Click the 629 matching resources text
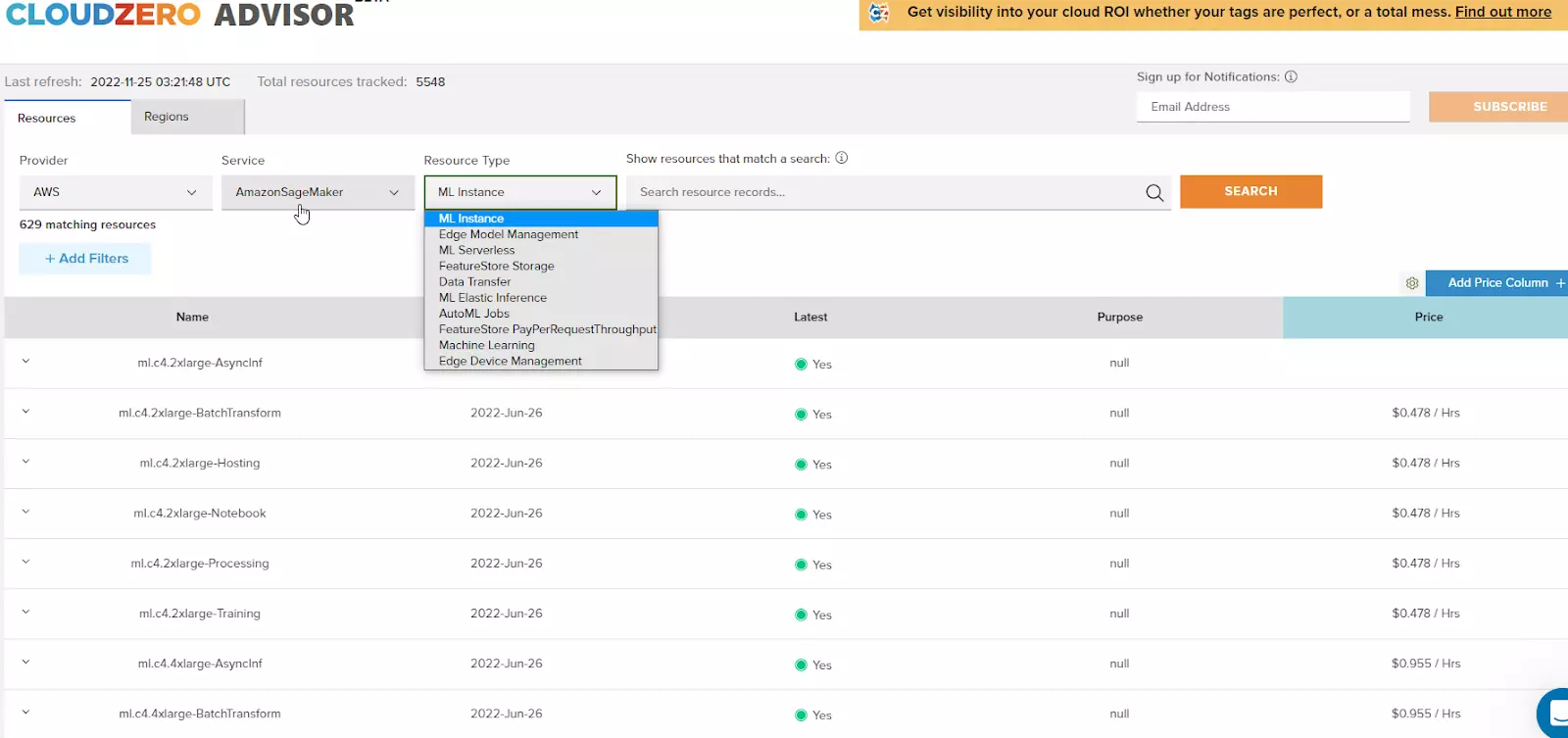The height and width of the screenshot is (738, 1568). (x=87, y=224)
